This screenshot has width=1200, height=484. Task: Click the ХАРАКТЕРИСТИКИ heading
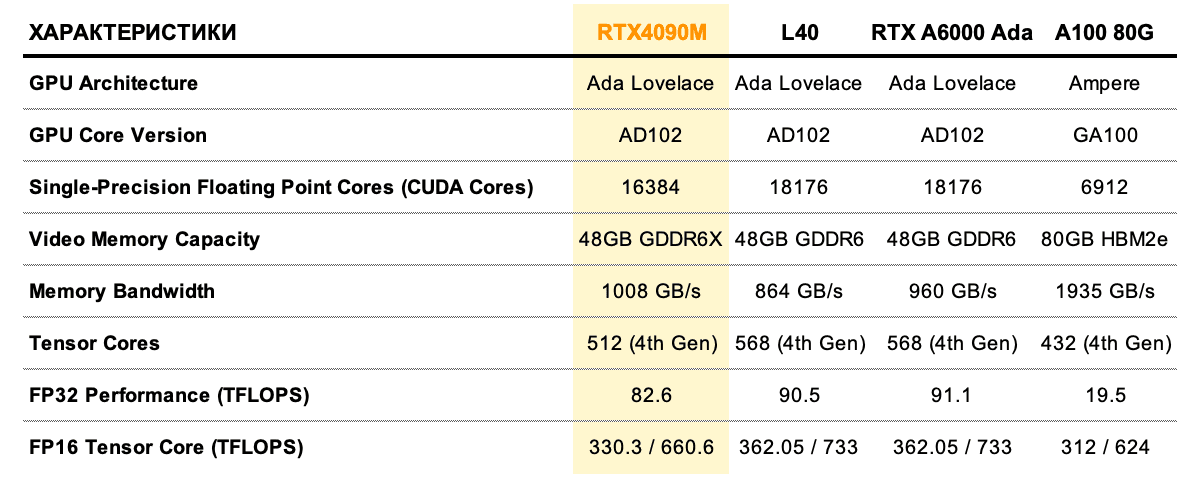133,32
